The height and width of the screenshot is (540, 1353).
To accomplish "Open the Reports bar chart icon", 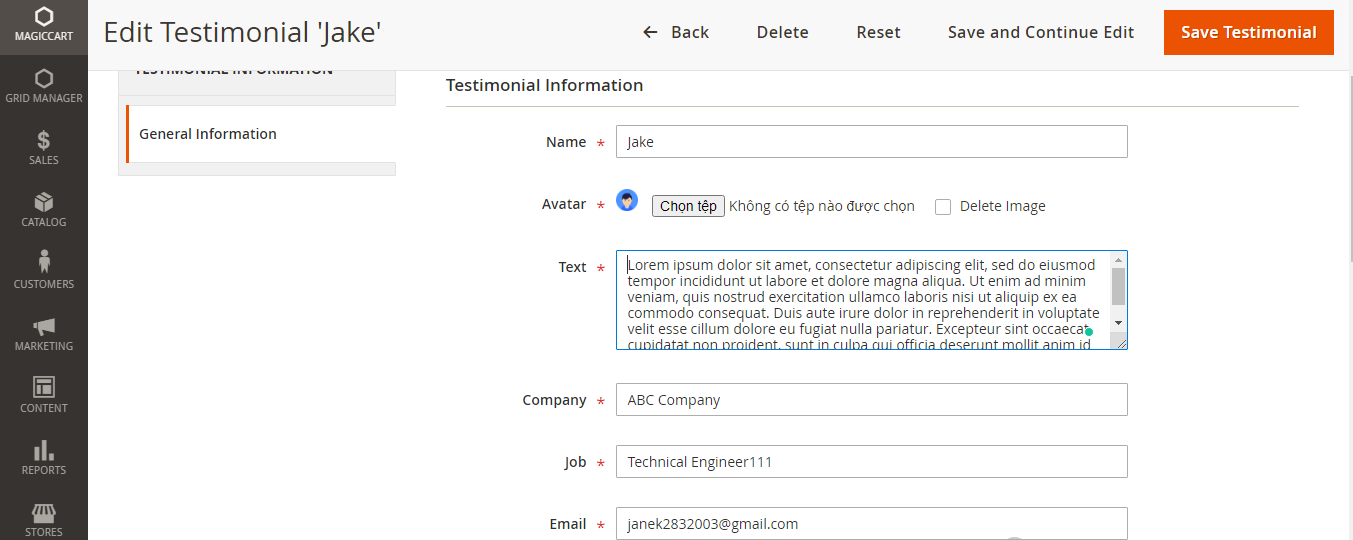I will coord(43,450).
